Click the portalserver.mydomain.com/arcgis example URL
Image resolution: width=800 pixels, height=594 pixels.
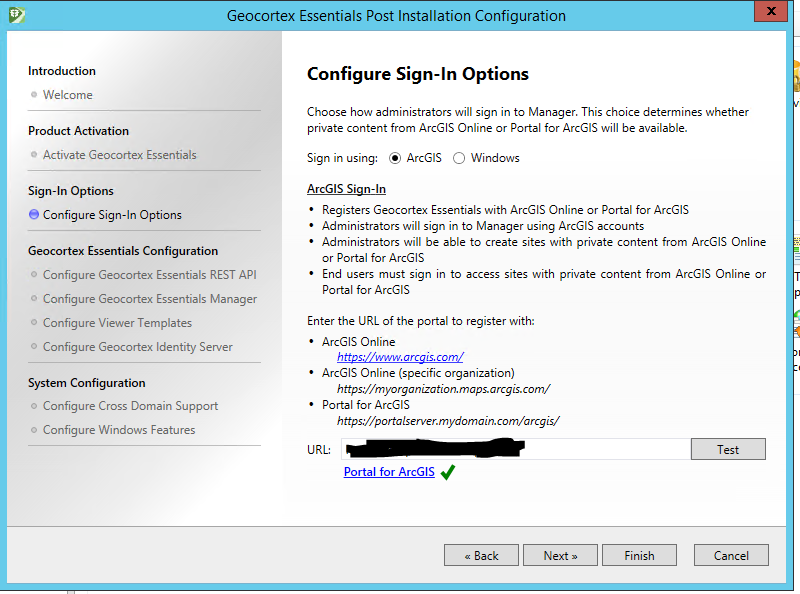click(x=448, y=421)
